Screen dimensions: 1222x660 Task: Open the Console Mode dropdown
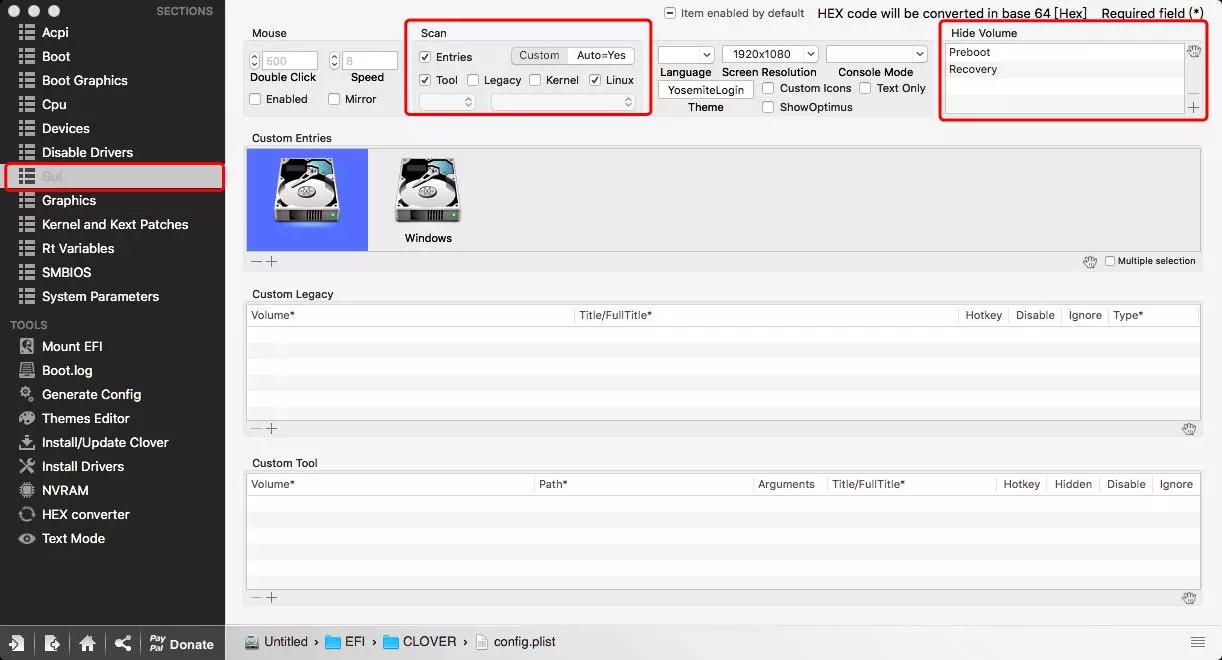pos(877,54)
